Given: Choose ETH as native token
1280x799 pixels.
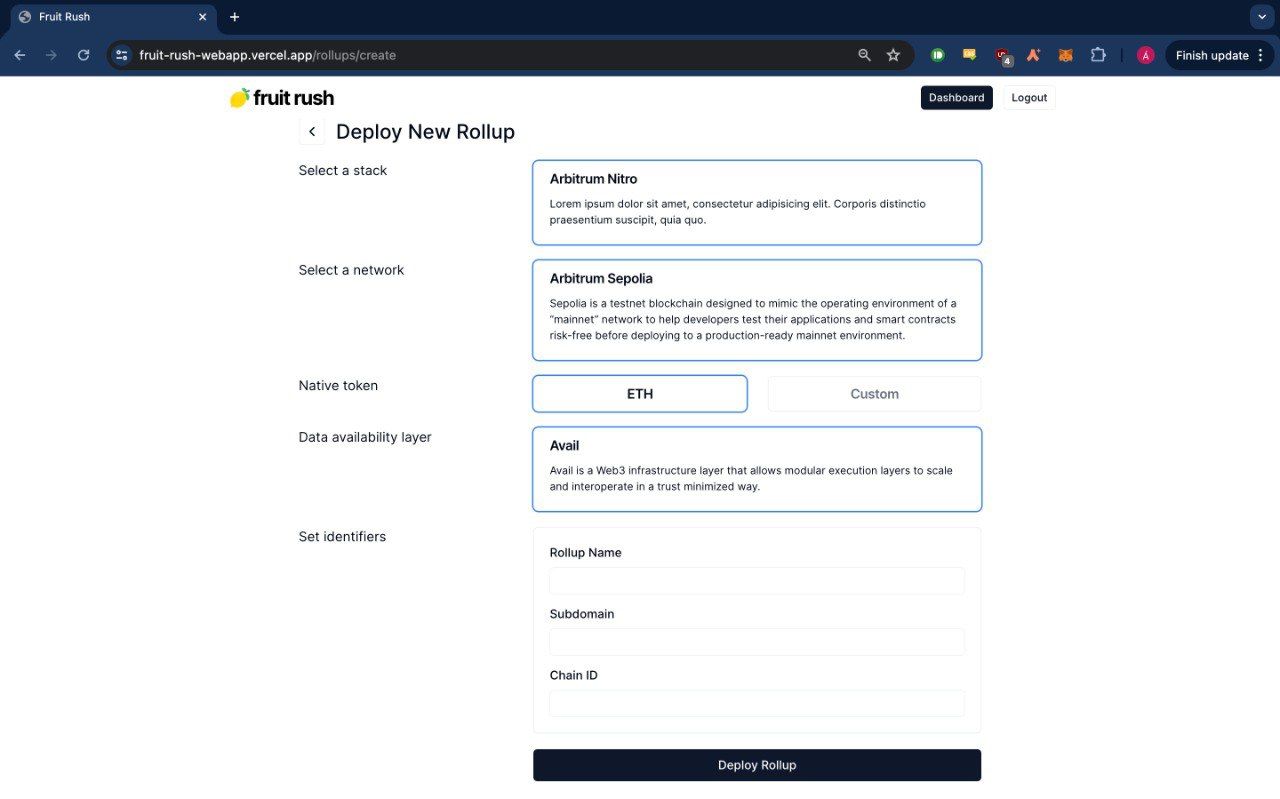Looking at the screenshot, I should point(640,394).
